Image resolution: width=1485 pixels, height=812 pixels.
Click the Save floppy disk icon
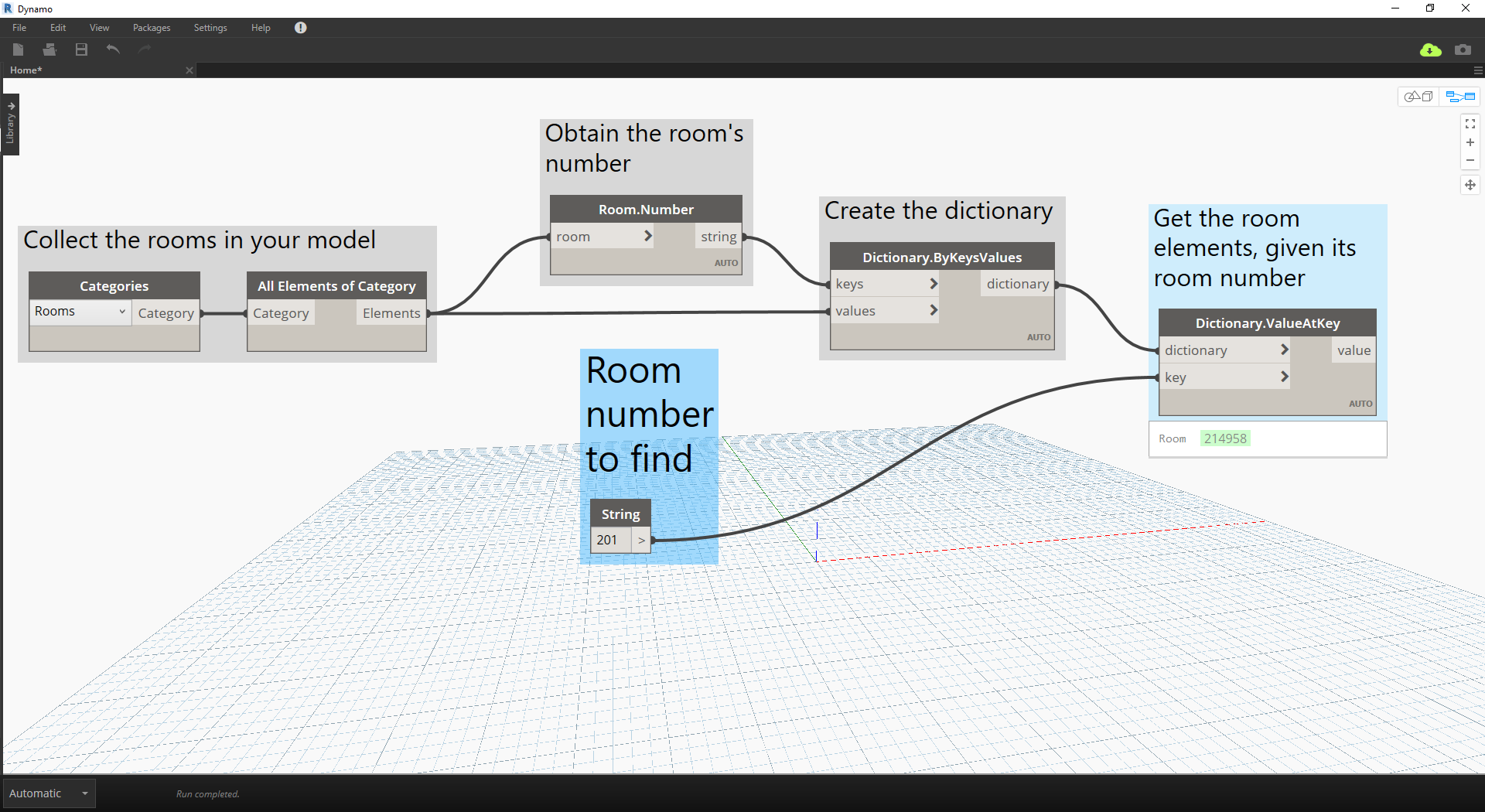coord(81,49)
